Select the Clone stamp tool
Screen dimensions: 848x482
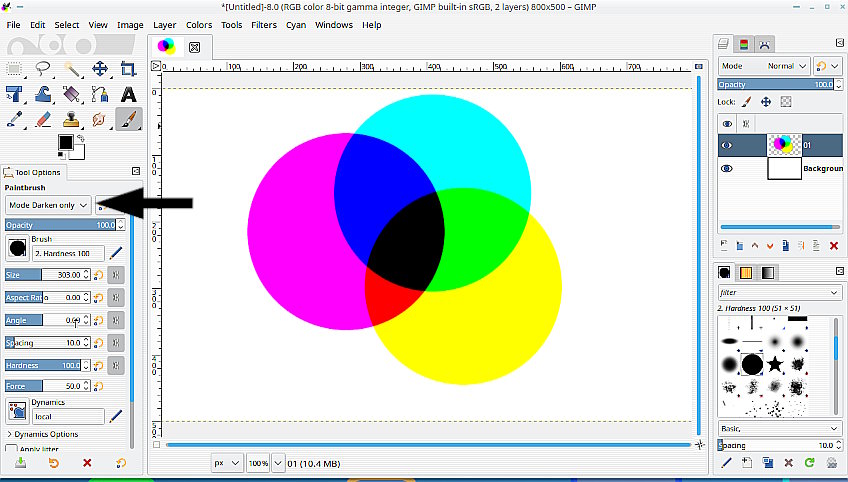point(71,119)
